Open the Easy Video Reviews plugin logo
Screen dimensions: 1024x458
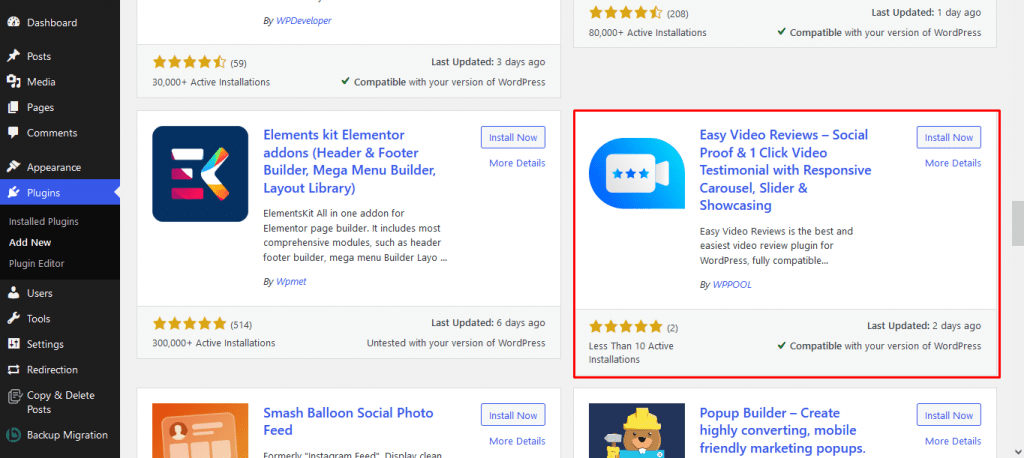point(637,174)
